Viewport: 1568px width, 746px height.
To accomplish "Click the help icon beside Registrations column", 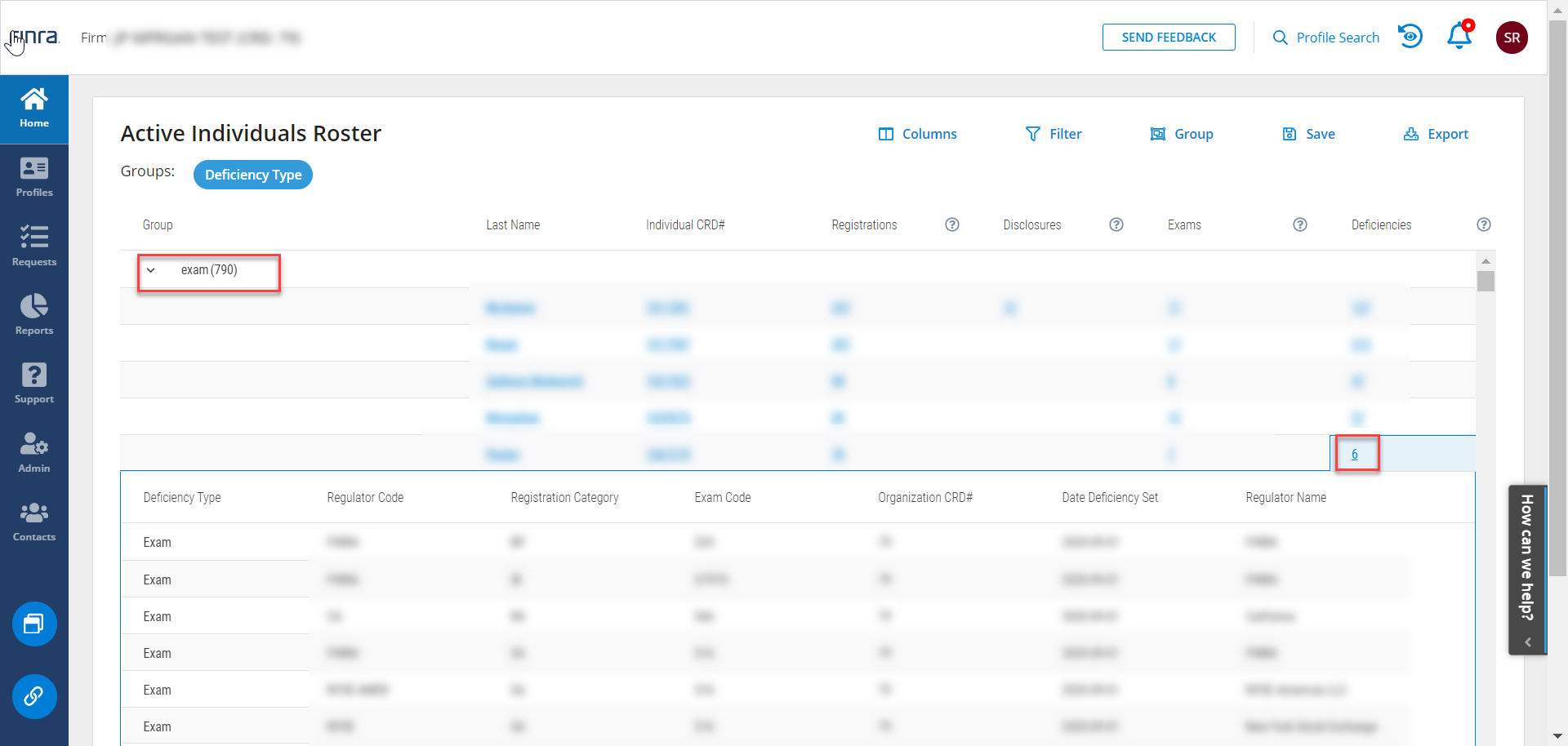I will point(951,224).
